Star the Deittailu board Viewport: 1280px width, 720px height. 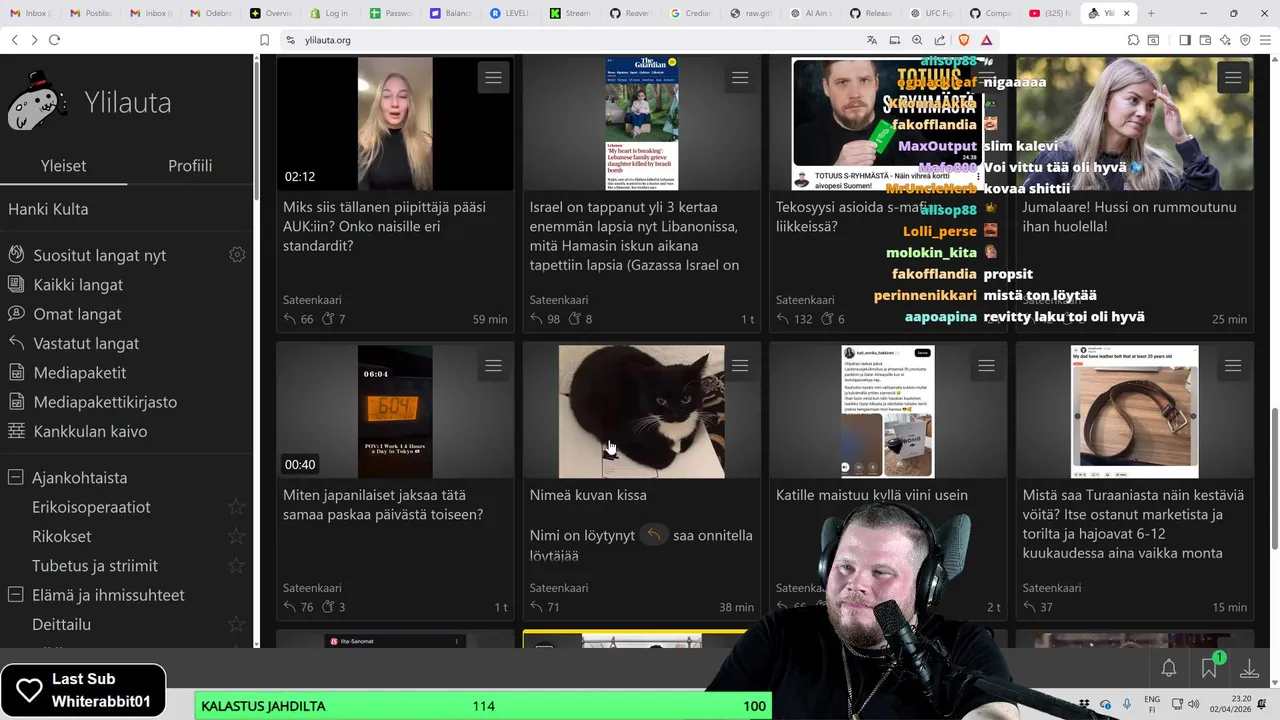click(x=237, y=624)
